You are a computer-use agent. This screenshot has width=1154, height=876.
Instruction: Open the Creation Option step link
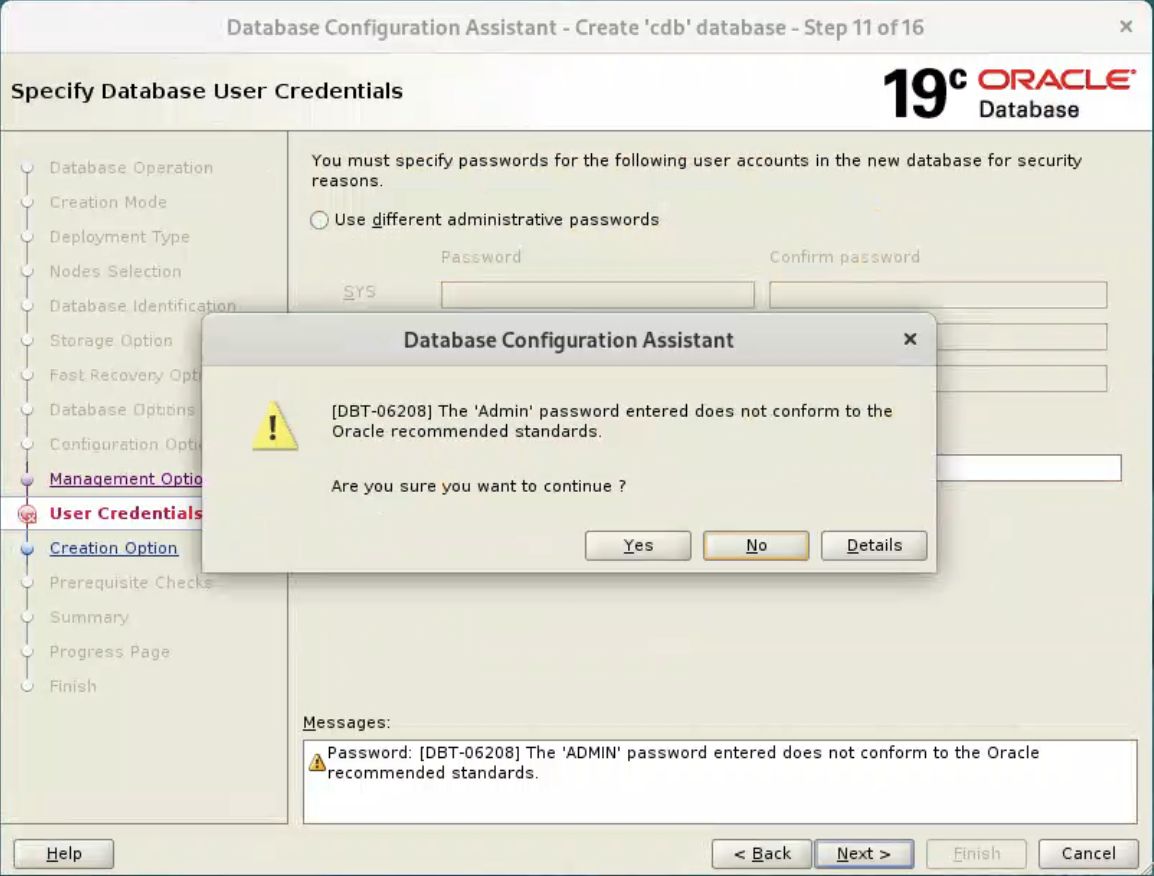click(x=113, y=548)
